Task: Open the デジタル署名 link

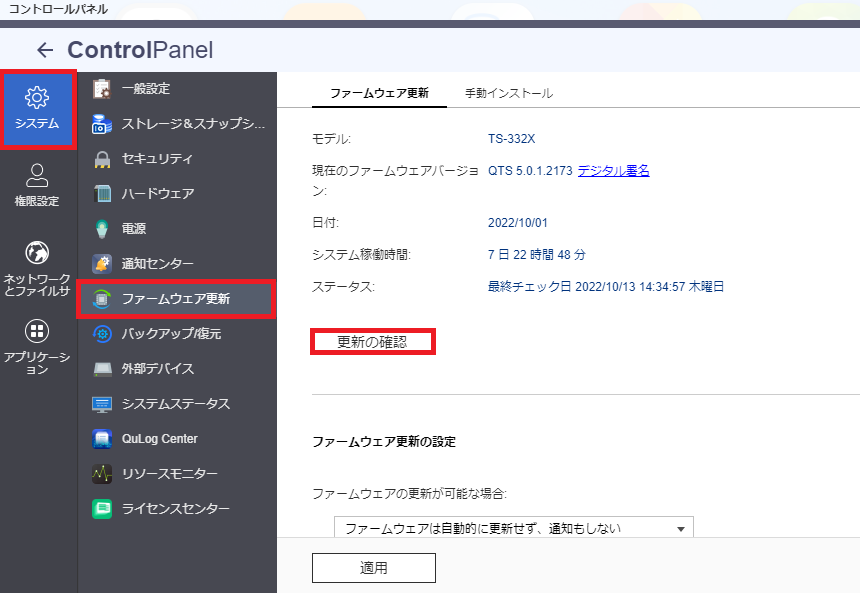Action: pos(613,171)
